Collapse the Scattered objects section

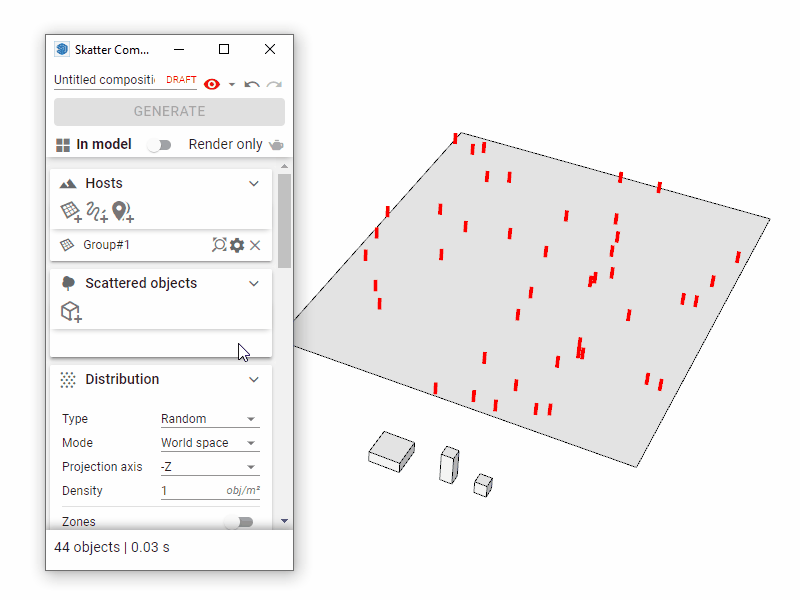(254, 284)
